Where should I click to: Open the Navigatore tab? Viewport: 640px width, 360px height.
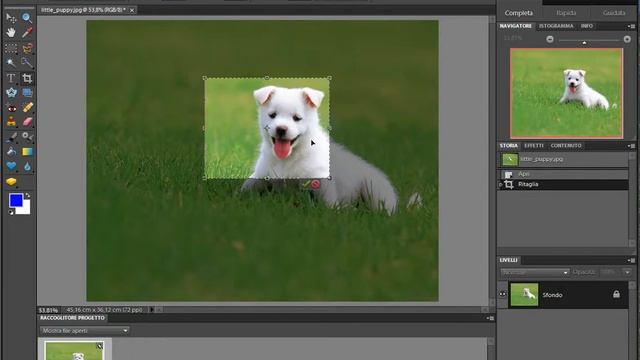pyautogui.click(x=516, y=26)
